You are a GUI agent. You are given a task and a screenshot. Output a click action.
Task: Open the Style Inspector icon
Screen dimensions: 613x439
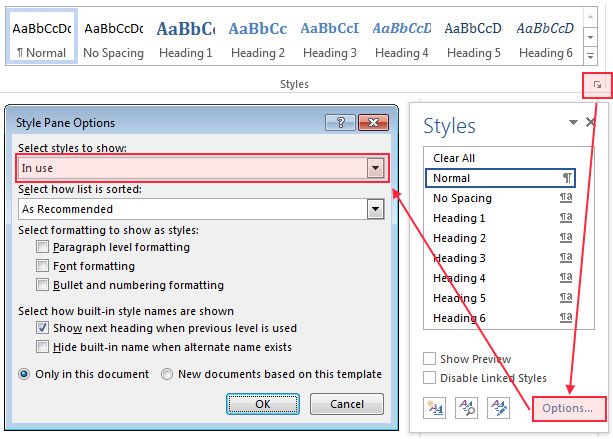[466, 406]
